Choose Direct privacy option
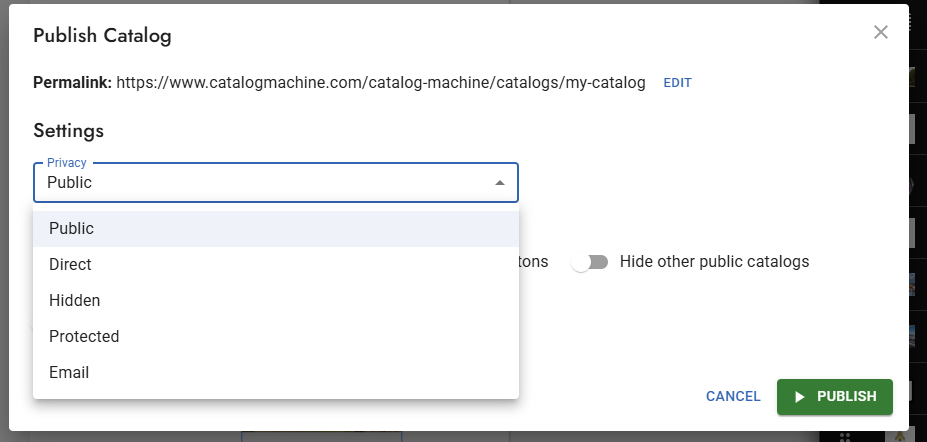927x442 pixels. pyautogui.click(x=276, y=265)
